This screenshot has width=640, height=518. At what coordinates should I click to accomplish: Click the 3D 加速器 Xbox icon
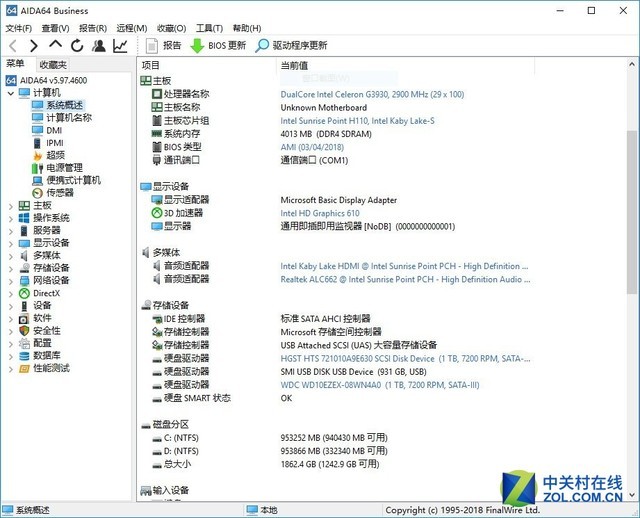(157, 213)
